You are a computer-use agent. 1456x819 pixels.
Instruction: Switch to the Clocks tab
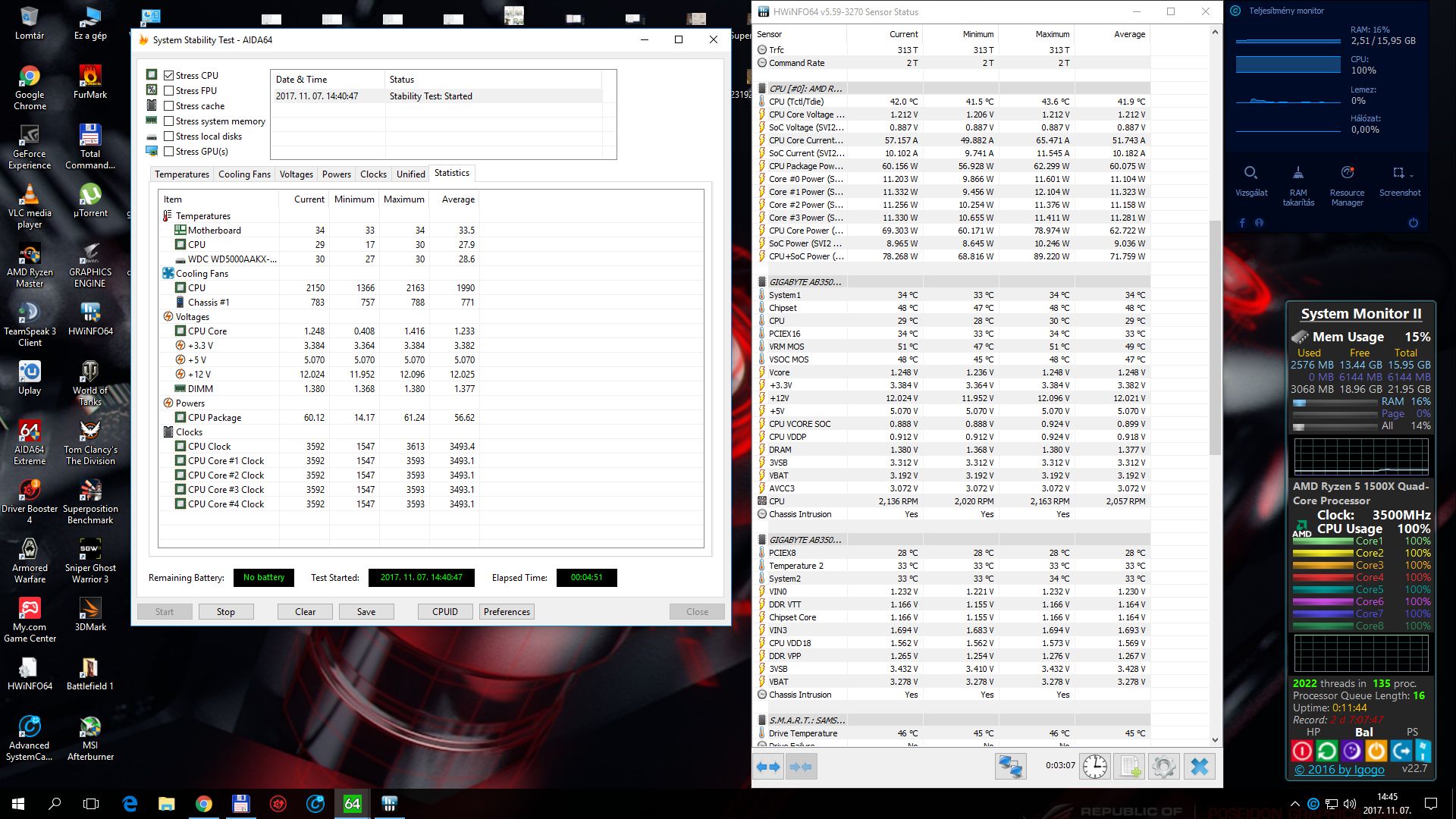(373, 174)
